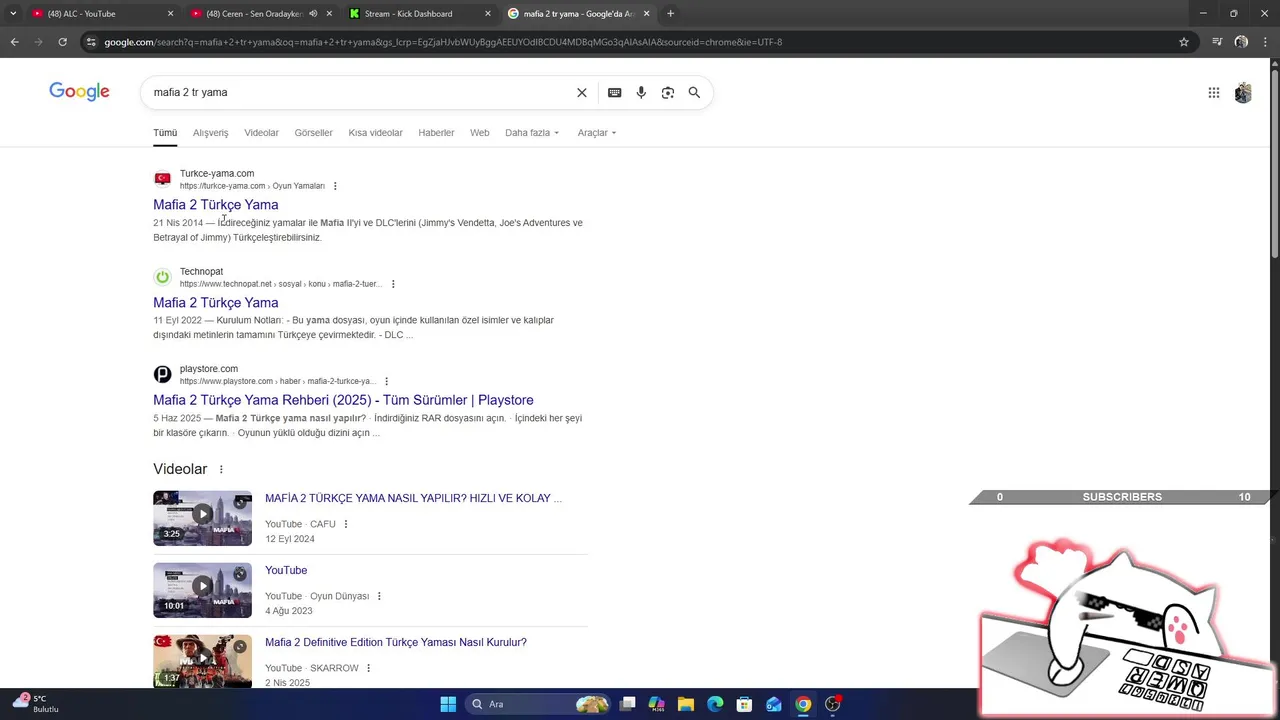The width and height of the screenshot is (1280, 720).
Task: Switch to OBS Studio on the taskbar
Action: tap(833, 704)
